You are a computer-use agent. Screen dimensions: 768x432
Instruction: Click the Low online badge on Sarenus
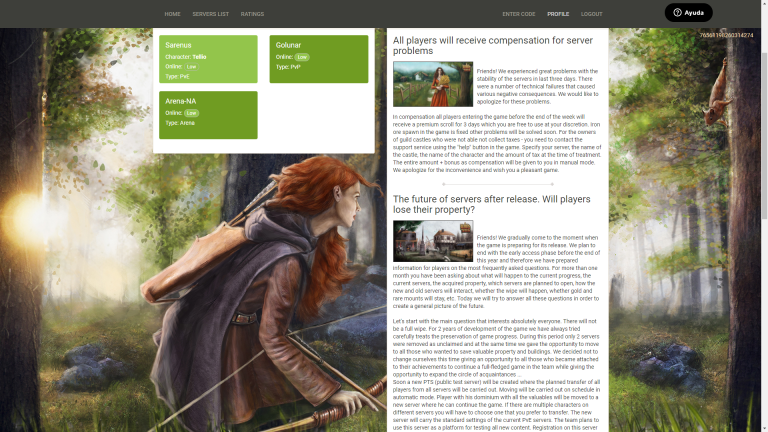(x=191, y=67)
